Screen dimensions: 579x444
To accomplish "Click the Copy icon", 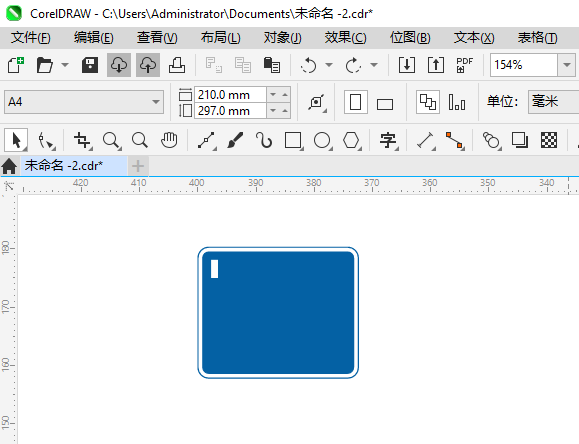I will coord(243,65).
